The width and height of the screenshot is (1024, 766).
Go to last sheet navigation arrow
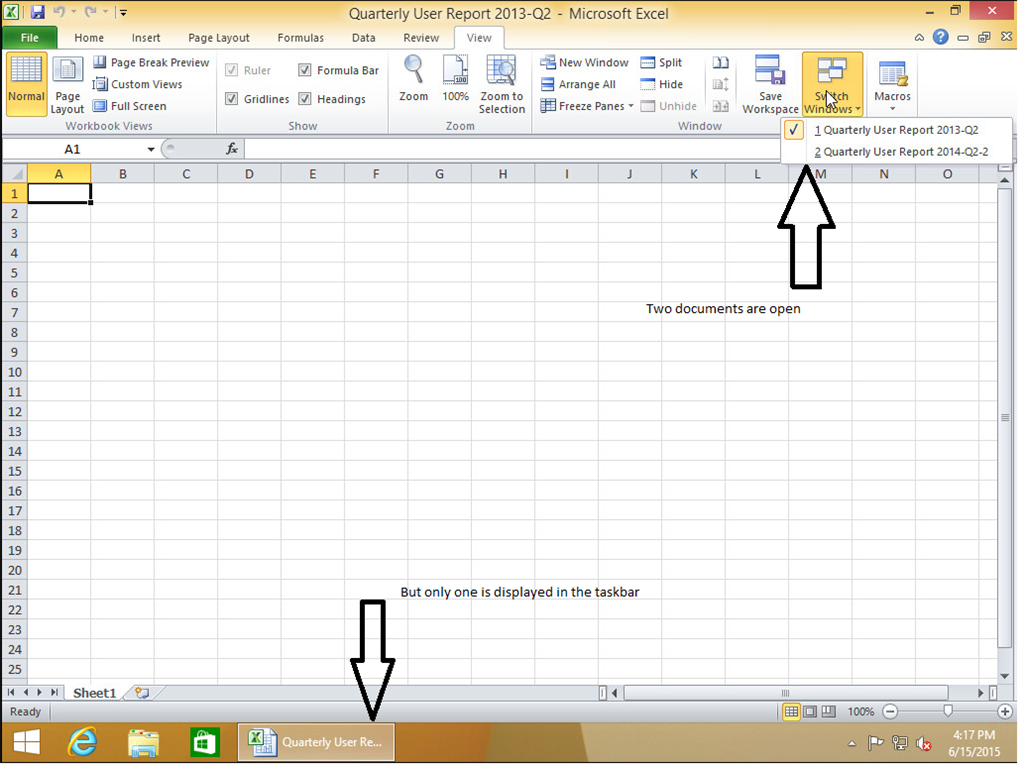pos(54,692)
